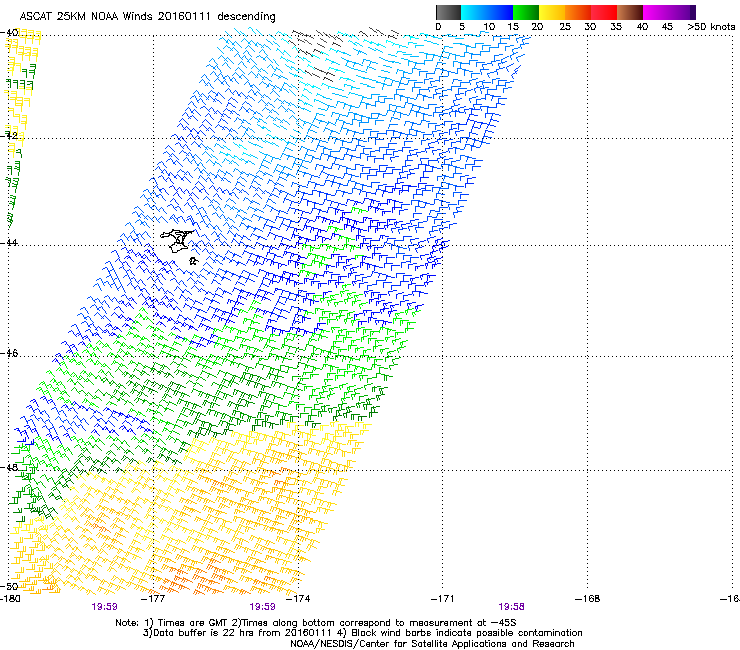Click the -48 latitude axis label
This screenshot has height=650, width=740.
[x=9, y=467]
